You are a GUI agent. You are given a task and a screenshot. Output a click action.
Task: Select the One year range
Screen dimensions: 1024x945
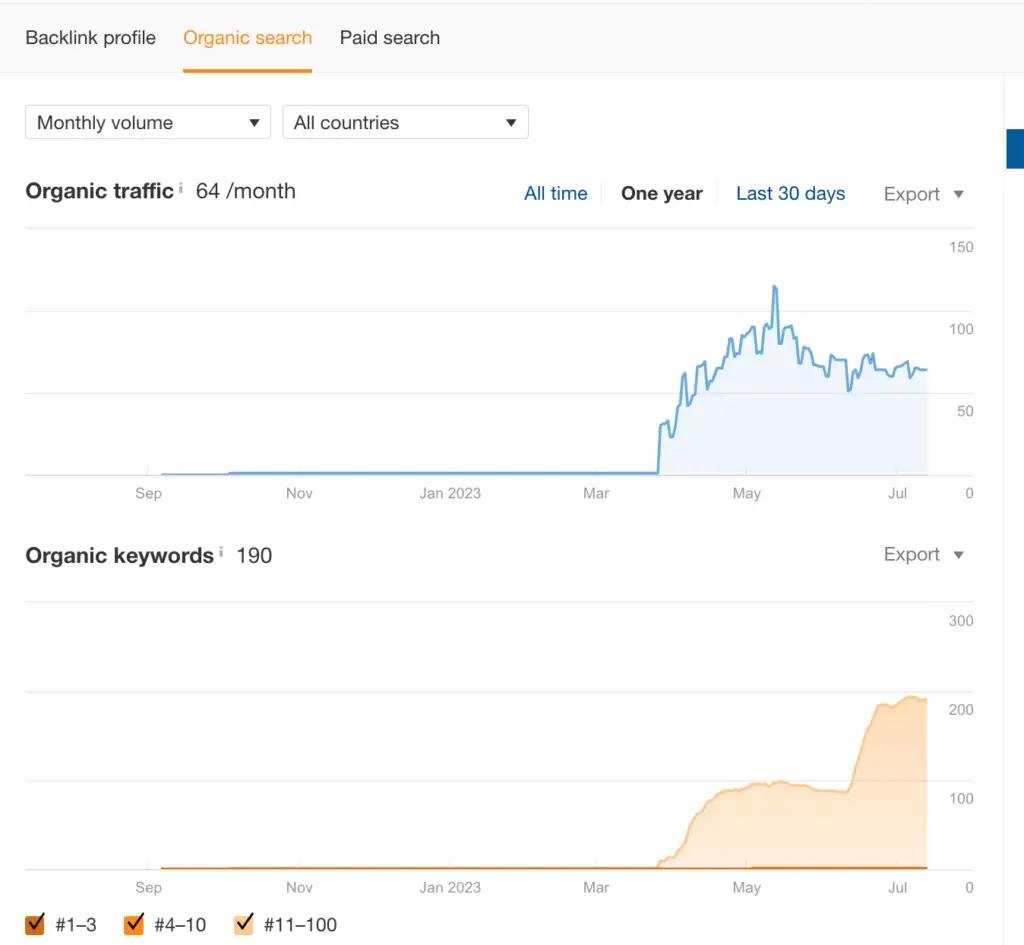coord(662,193)
